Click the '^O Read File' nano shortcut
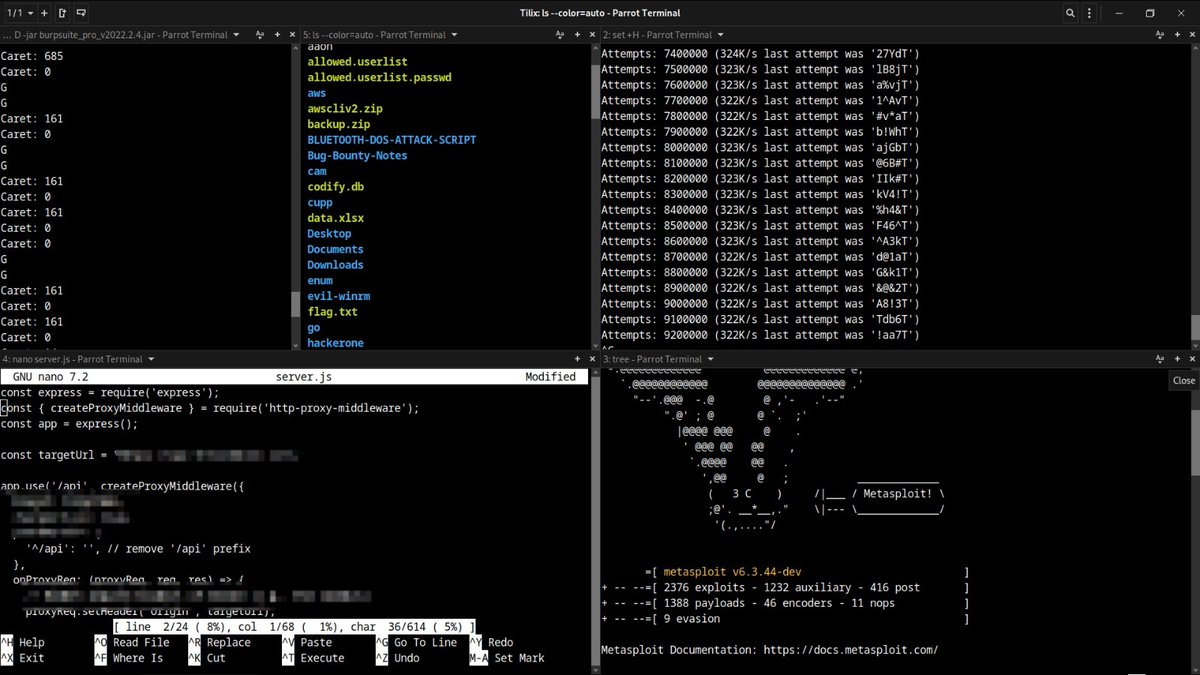 pos(132,643)
